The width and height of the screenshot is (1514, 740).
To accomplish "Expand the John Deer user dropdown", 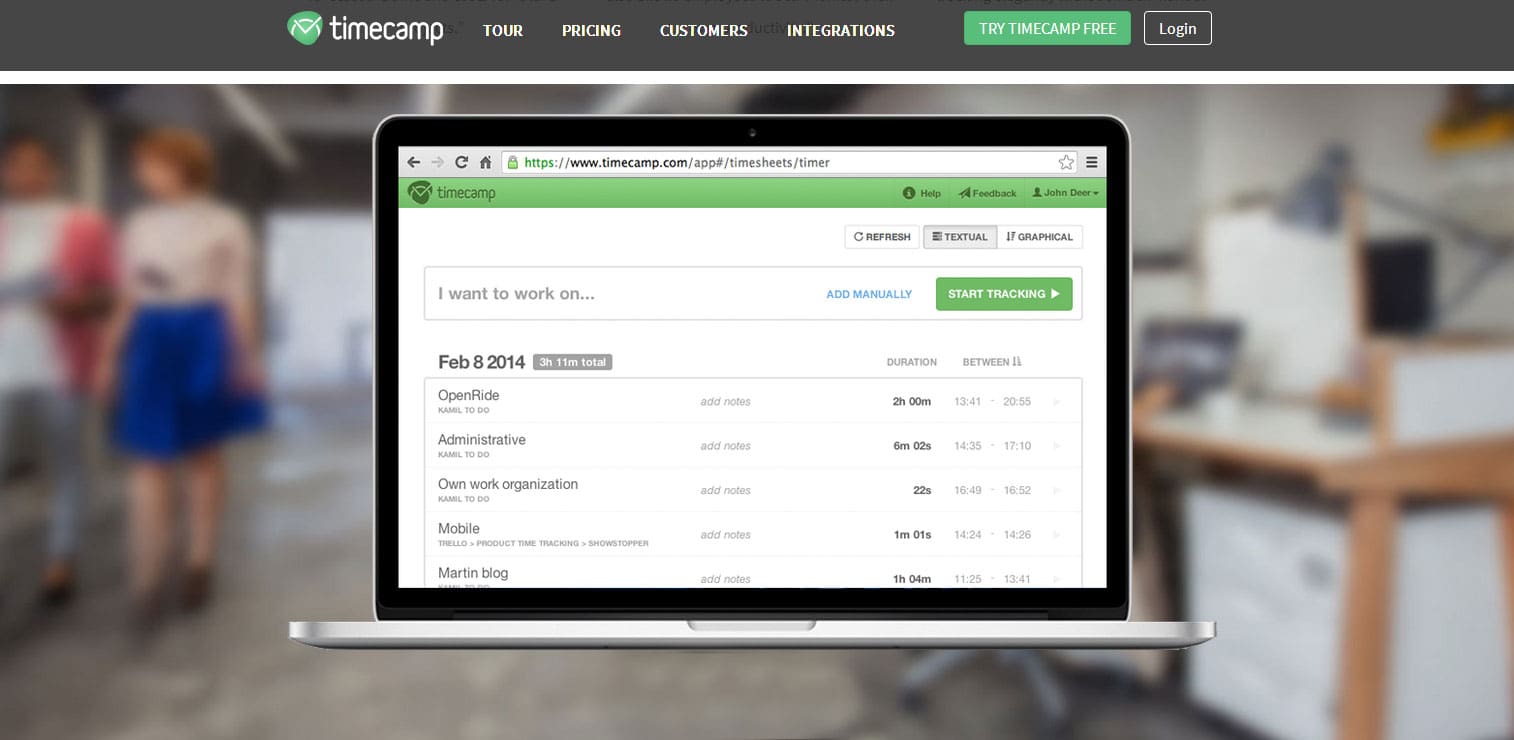I will (1065, 193).
